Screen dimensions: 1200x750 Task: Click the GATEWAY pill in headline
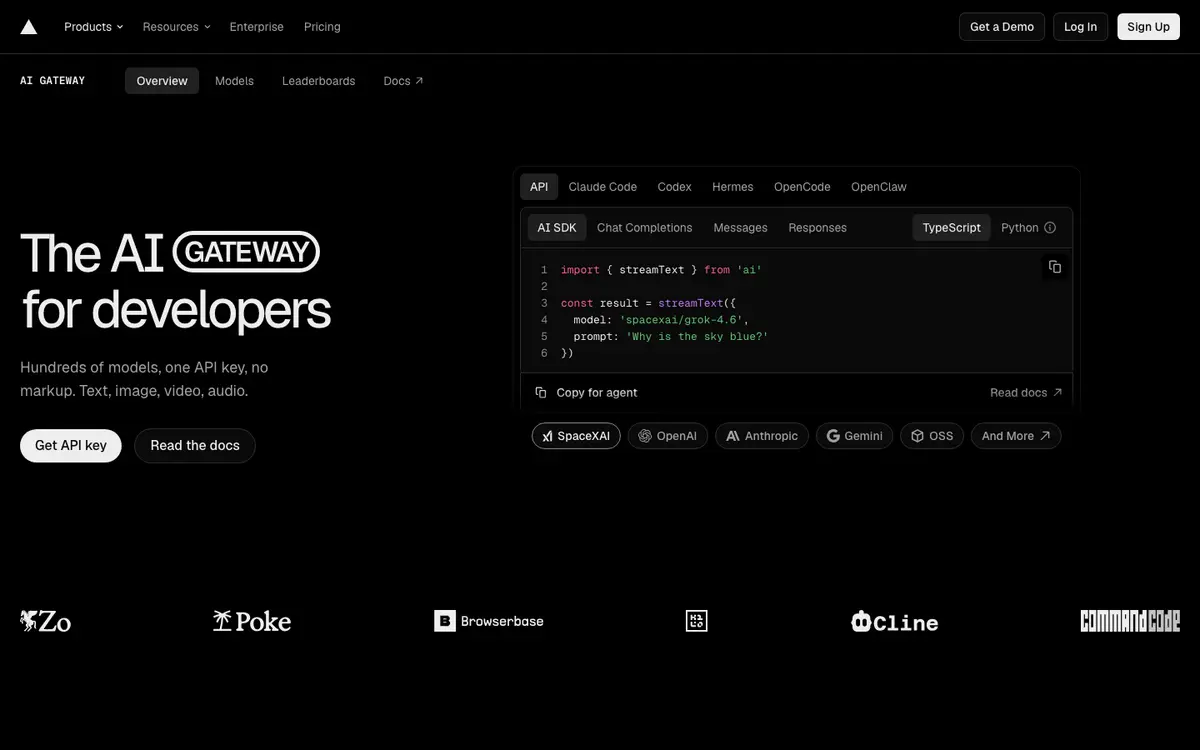[246, 252]
